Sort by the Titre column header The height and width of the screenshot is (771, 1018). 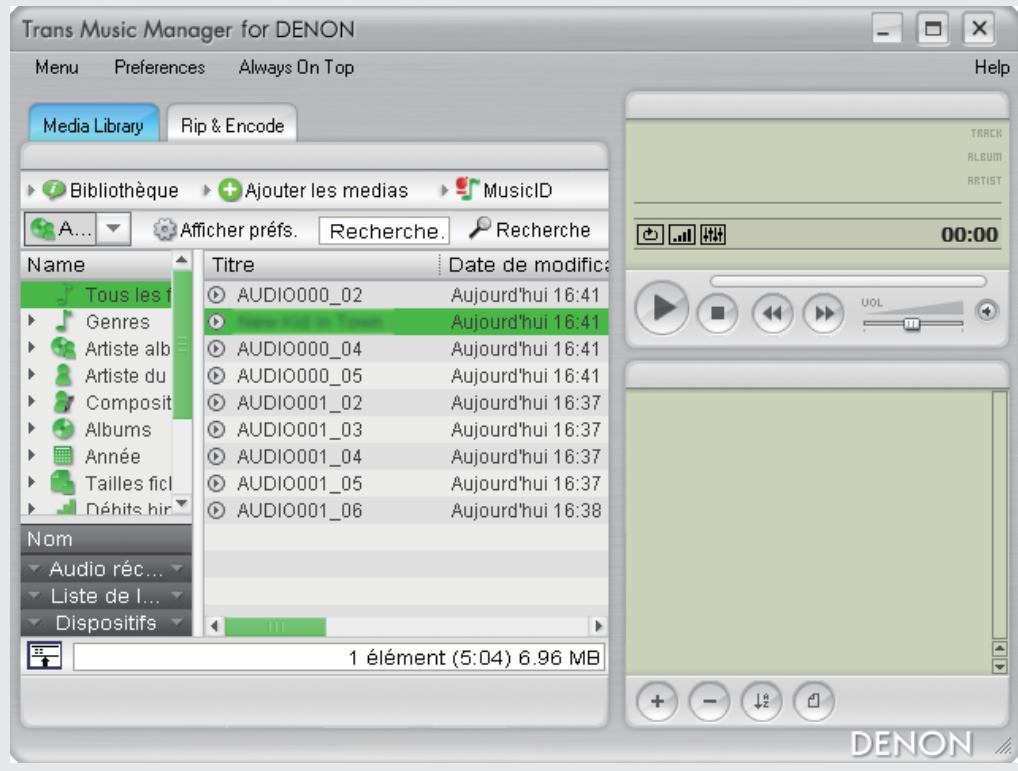(323, 265)
